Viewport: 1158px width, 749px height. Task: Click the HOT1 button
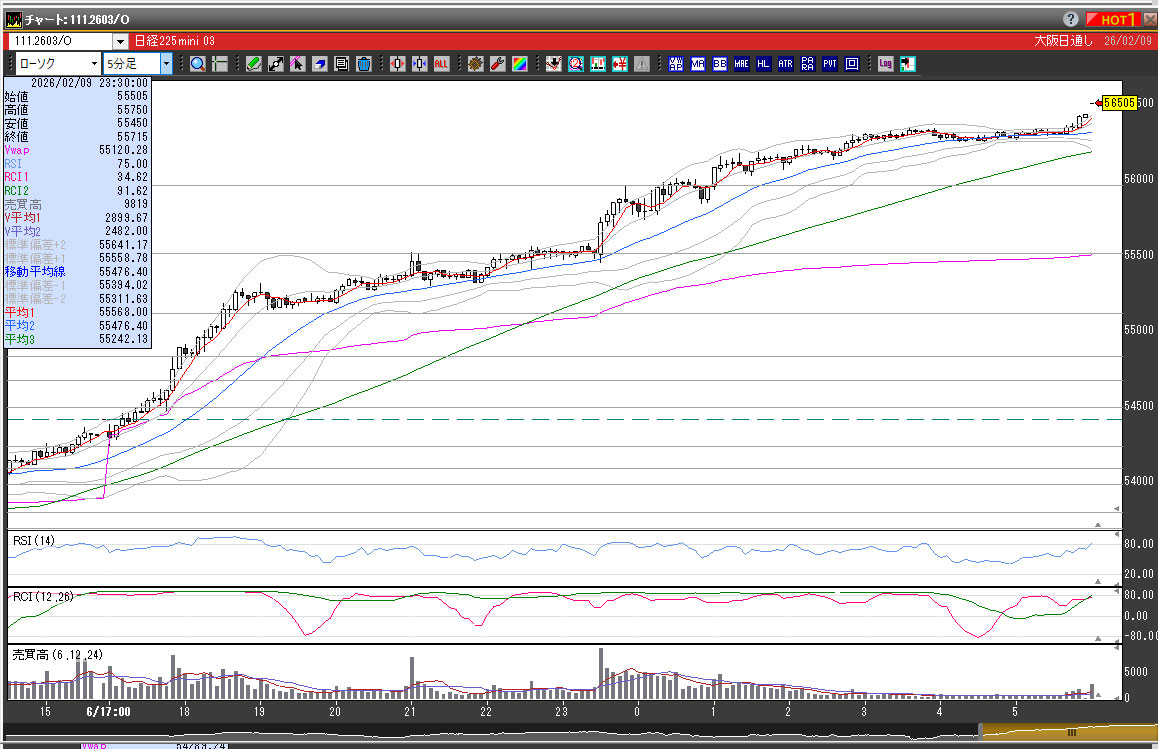pos(1113,19)
